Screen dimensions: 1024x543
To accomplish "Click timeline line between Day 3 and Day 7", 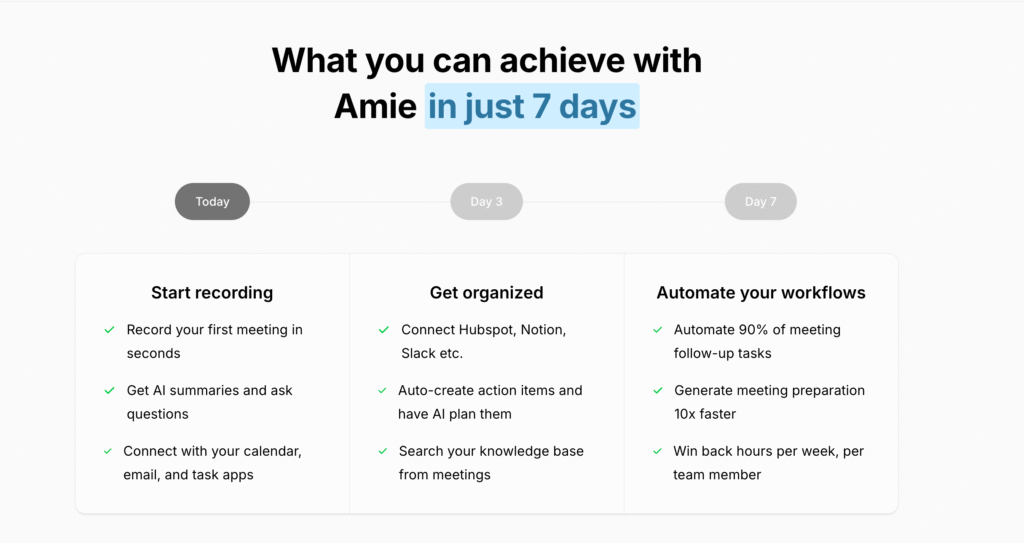I will [624, 202].
